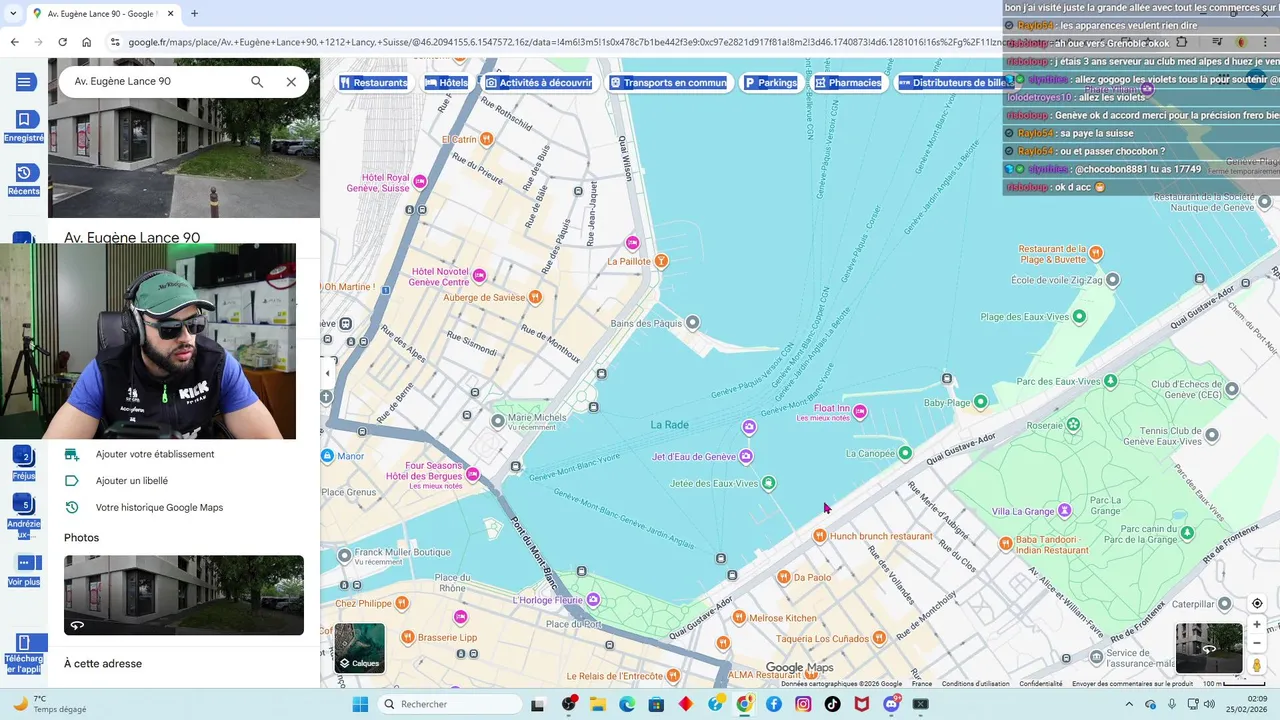1280x720 pixels.
Task: Select the Villa La Grange marker
Action: 1064,511
